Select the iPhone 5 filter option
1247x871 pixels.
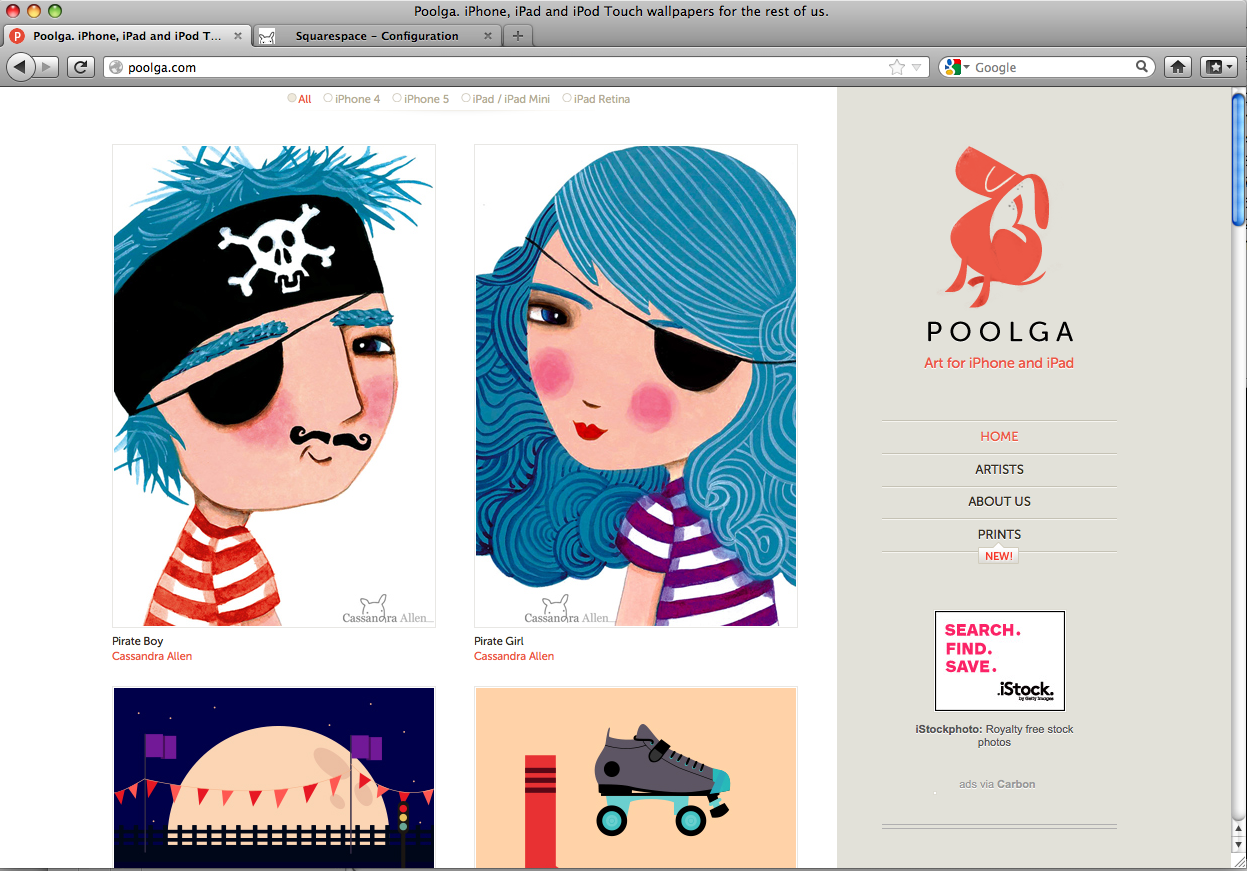[420, 99]
